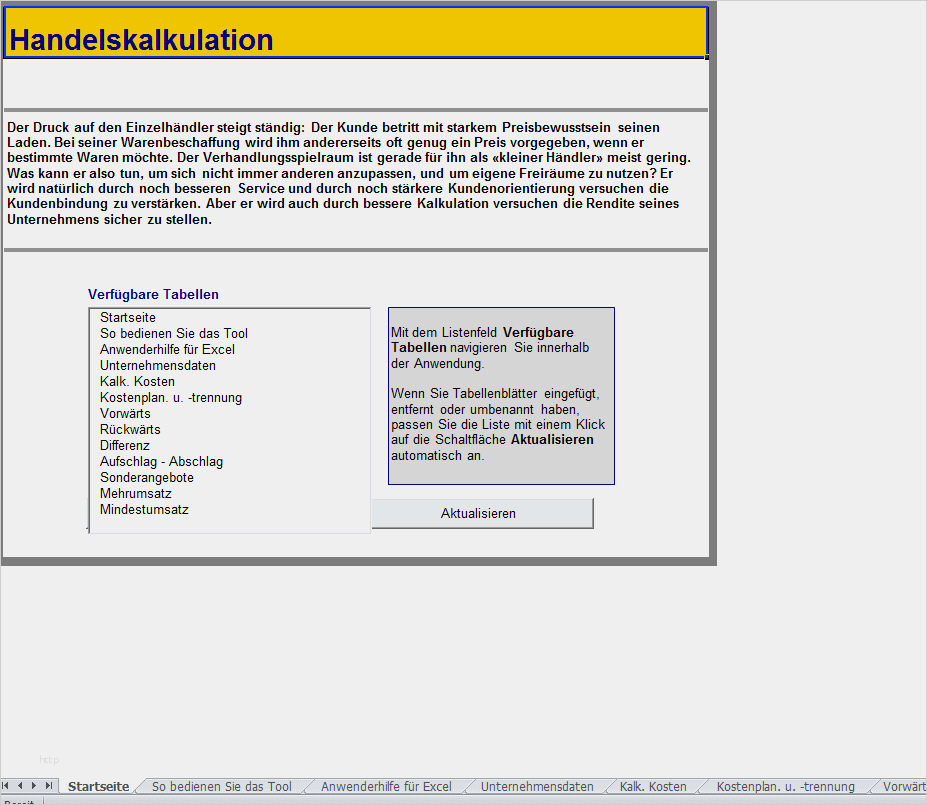This screenshot has width=927, height=805.
Task: Switch to the Unternehmensdaten sheet tab
Action: pos(537,787)
